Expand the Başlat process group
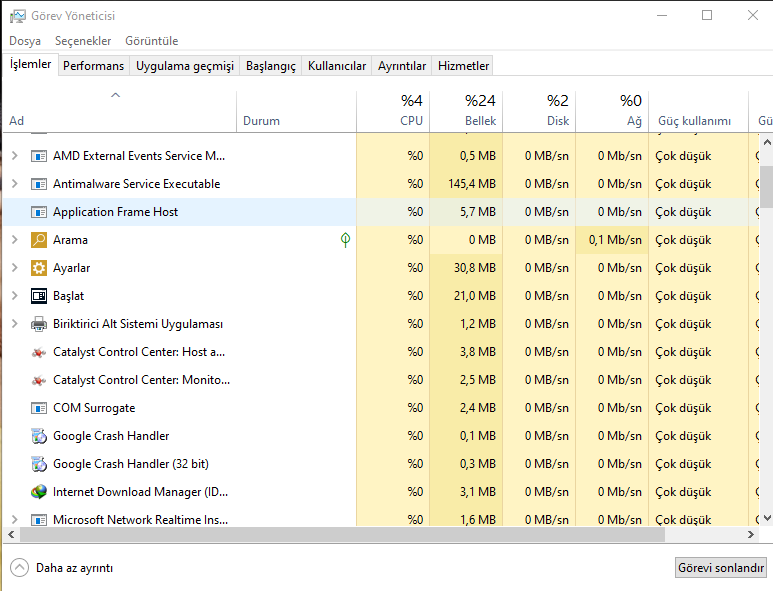773x591 pixels. point(15,296)
